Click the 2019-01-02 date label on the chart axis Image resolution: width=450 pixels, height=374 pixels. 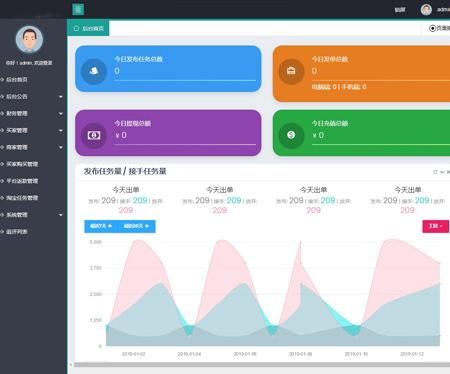134,354
